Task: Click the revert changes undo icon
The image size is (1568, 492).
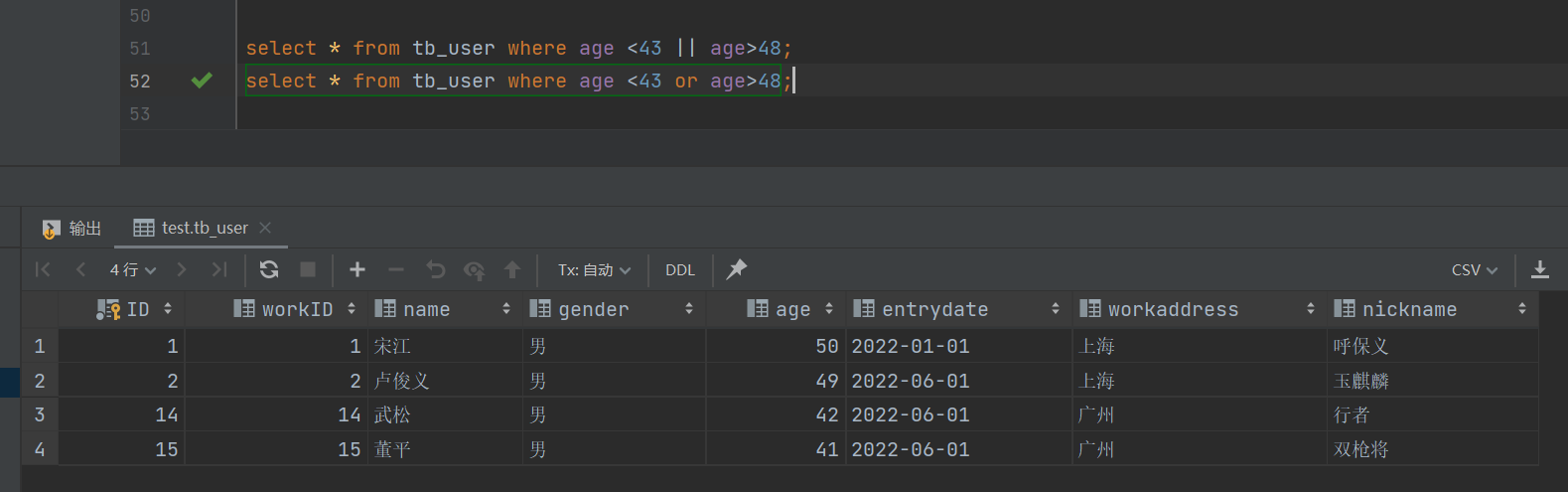Action: [435, 269]
